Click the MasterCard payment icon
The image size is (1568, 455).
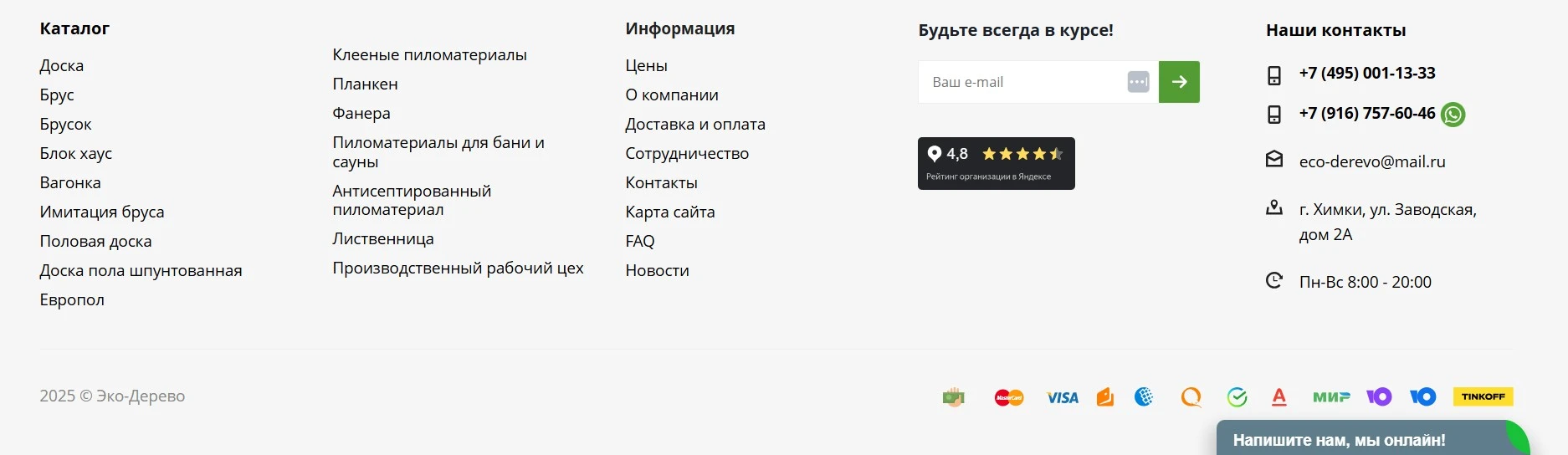tap(1008, 397)
